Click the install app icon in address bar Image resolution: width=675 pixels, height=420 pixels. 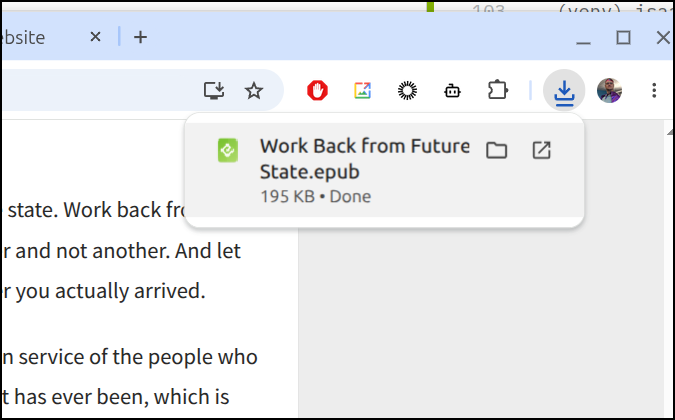click(x=214, y=91)
